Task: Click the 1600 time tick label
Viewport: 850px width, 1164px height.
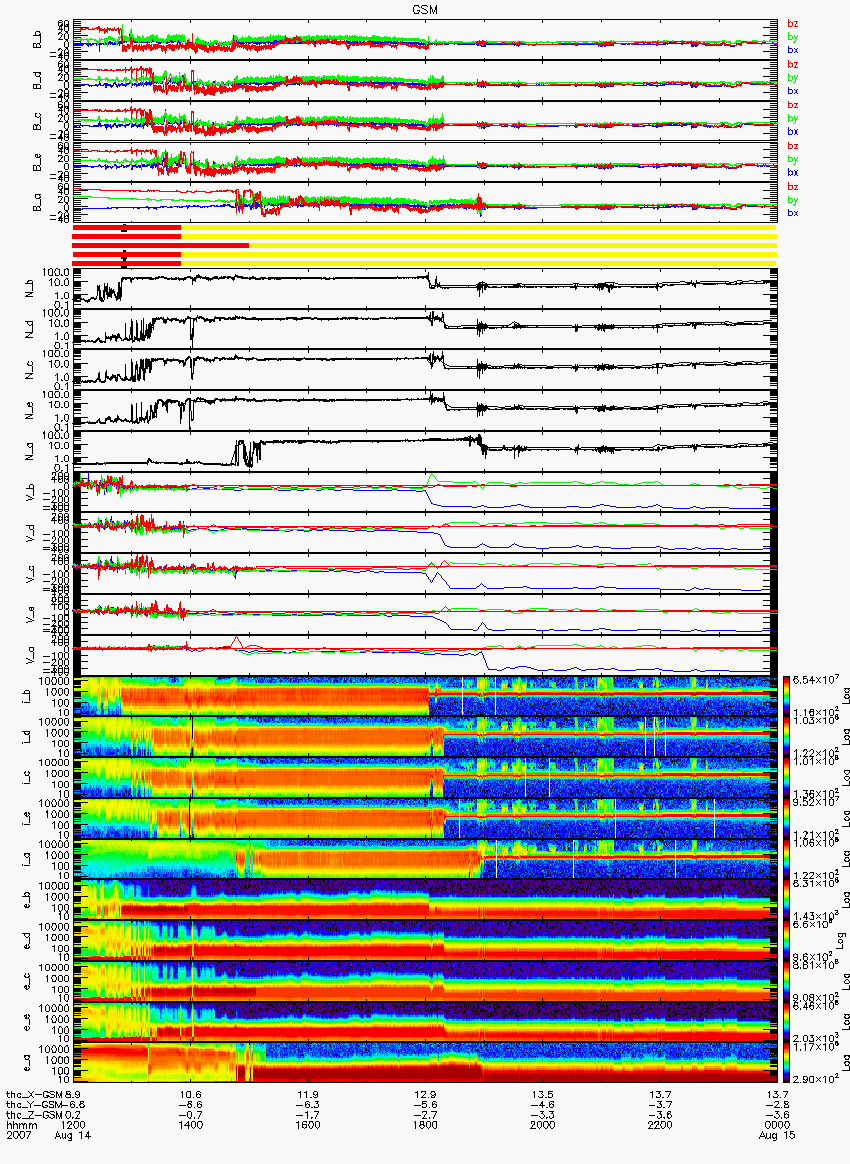Action: [308, 1125]
